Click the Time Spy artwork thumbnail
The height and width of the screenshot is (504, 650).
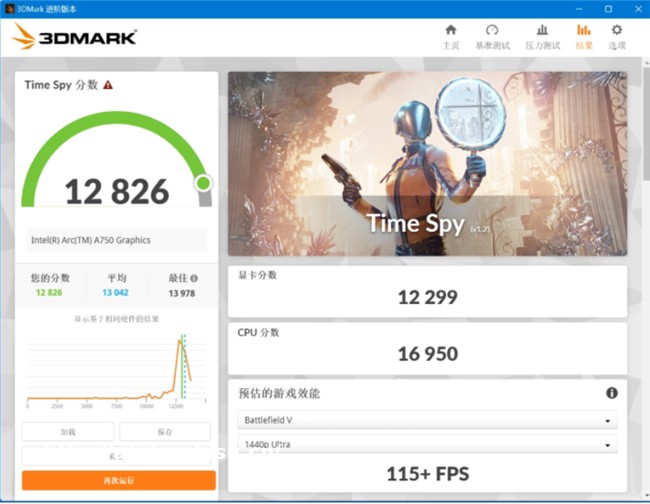tap(427, 164)
